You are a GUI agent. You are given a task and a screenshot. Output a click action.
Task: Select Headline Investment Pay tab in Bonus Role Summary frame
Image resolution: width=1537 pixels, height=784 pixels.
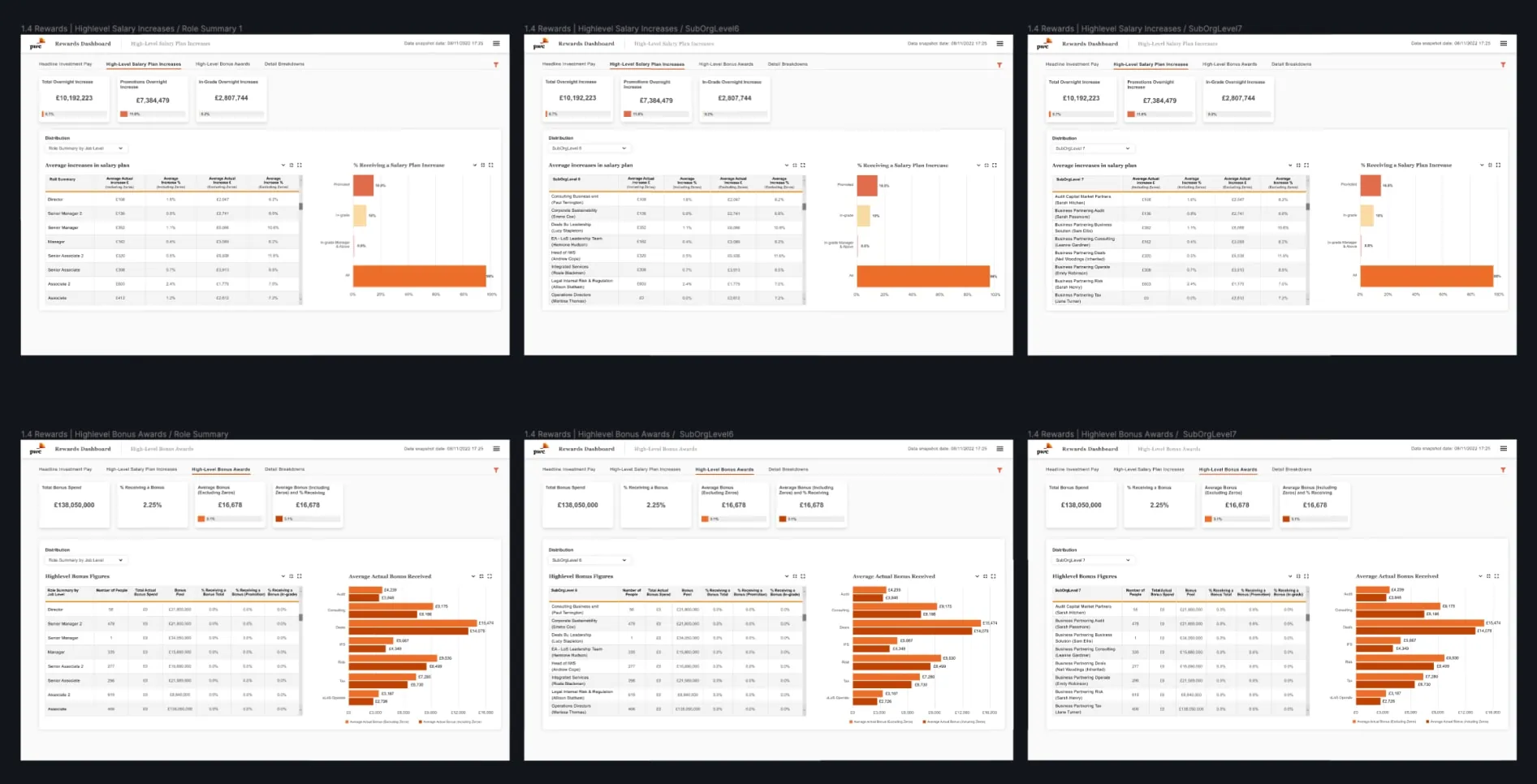[66, 469]
